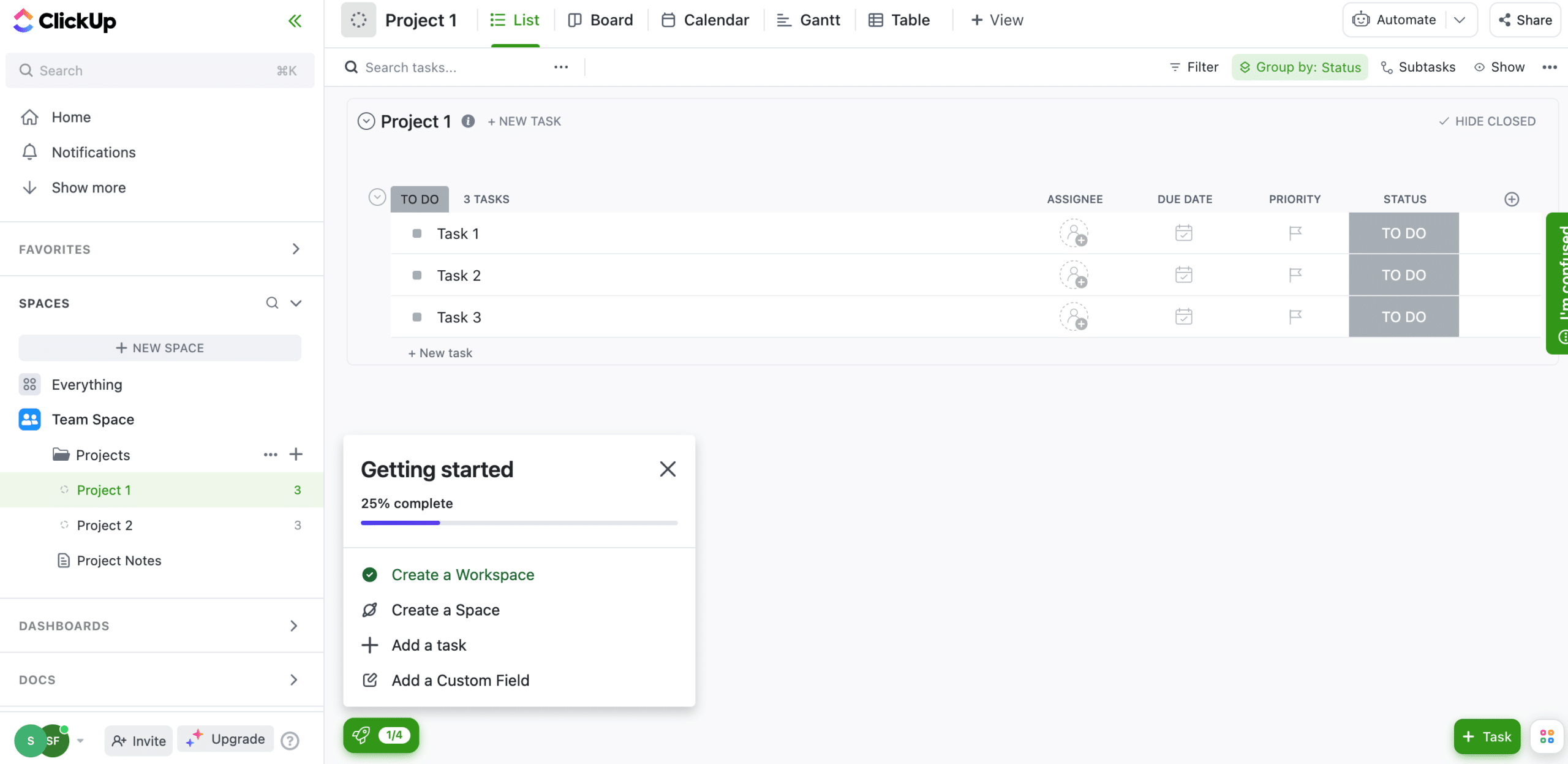Collapse Project 1 list chevron
Image resolution: width=1568 pixels, height=764 pixels.
[366, 121]
